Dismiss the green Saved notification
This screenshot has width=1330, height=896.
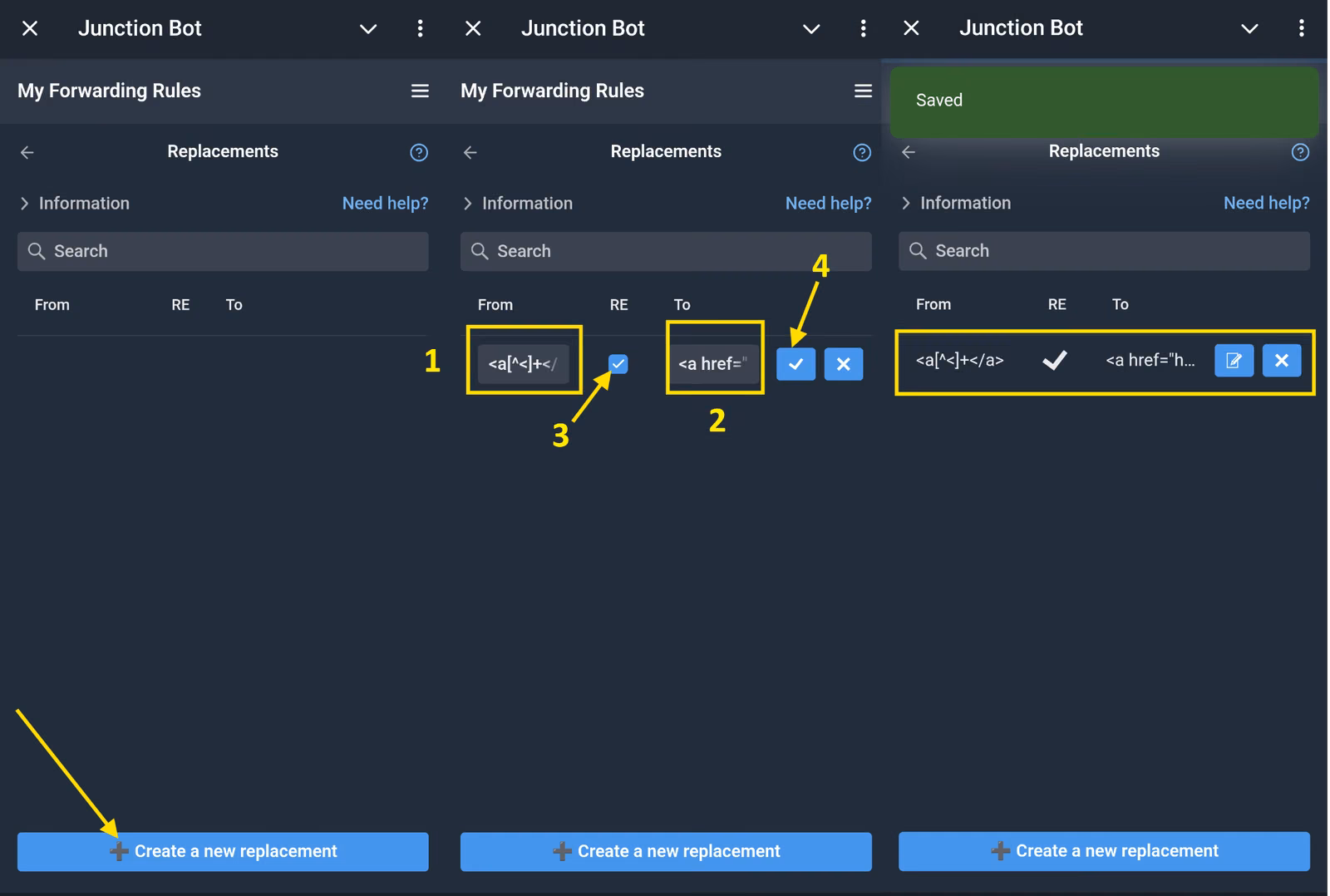pos(1104,101)
